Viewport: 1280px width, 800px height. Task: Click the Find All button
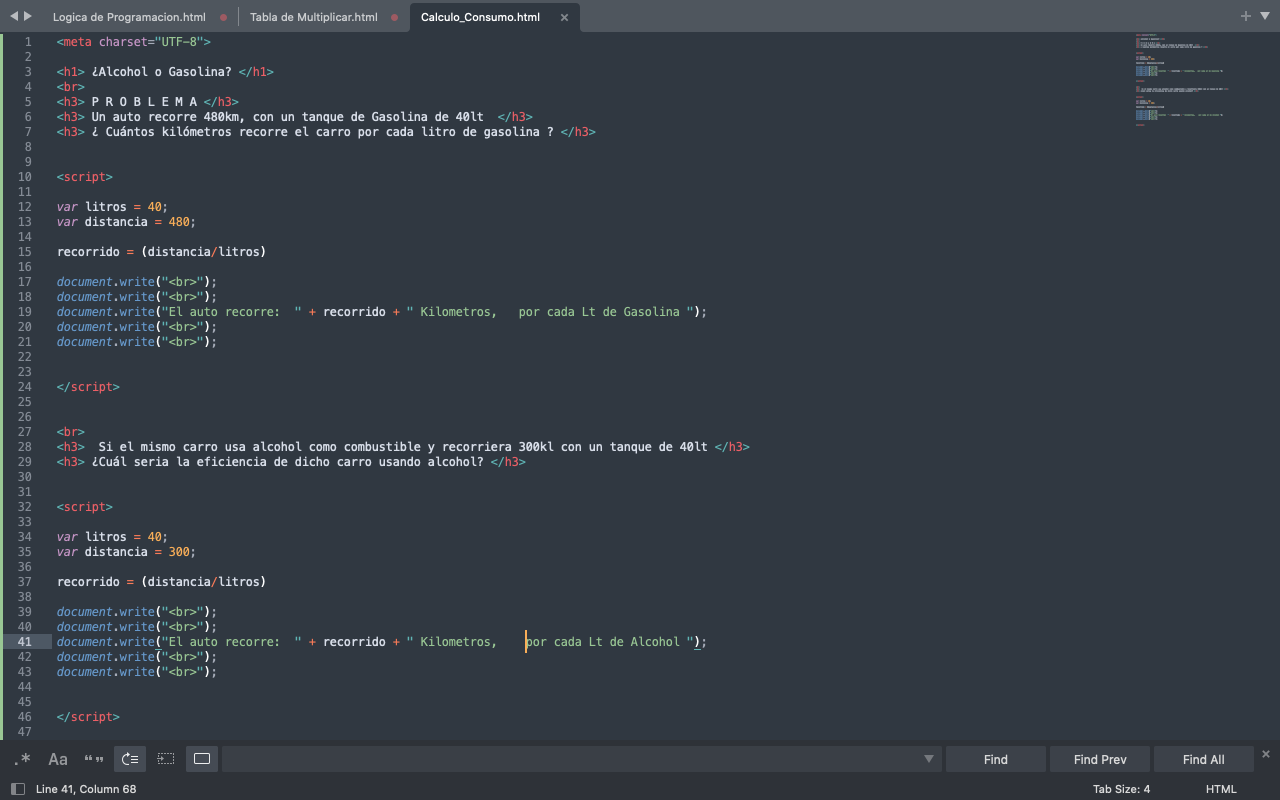[1204, 759]
